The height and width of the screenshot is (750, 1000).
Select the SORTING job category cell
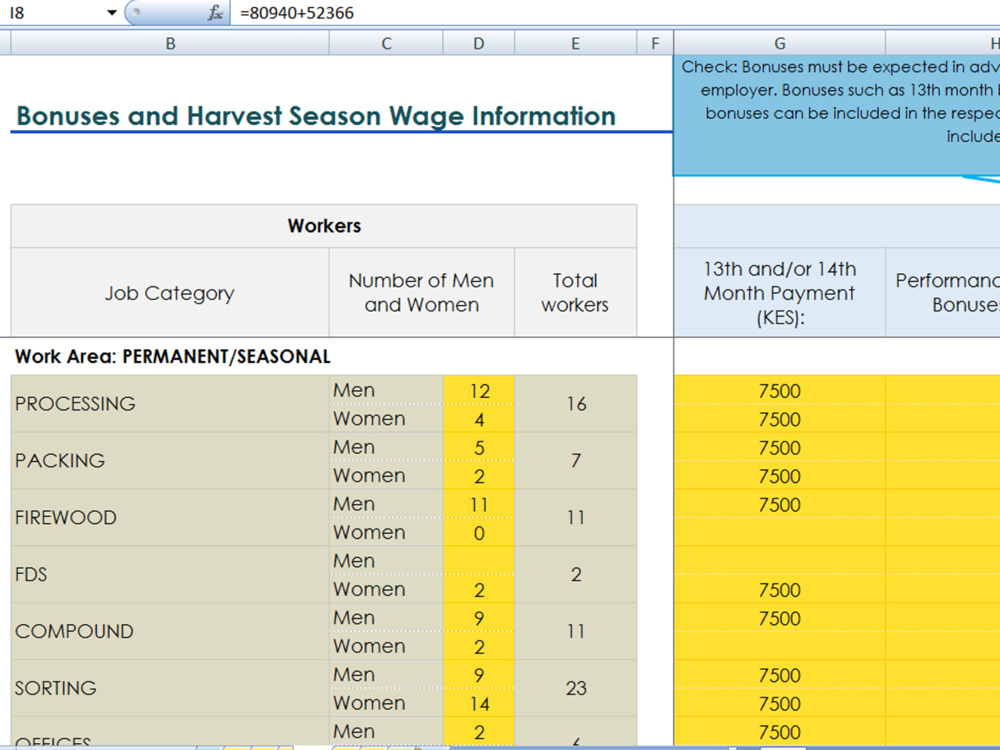coord(170,688)
